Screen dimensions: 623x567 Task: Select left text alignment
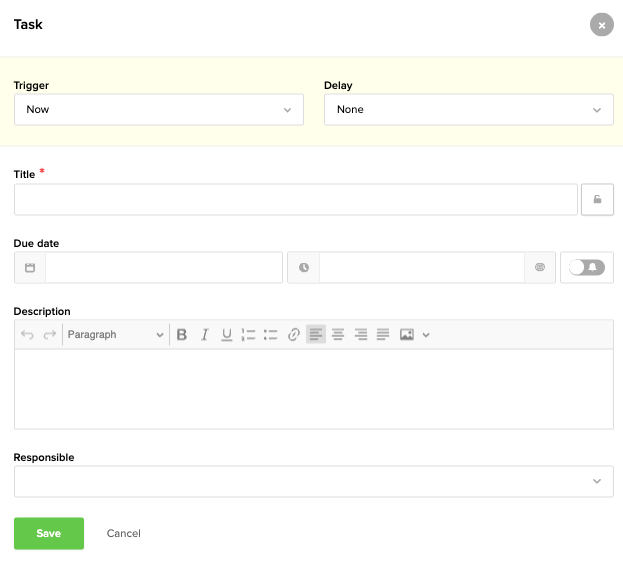point(316,335)
